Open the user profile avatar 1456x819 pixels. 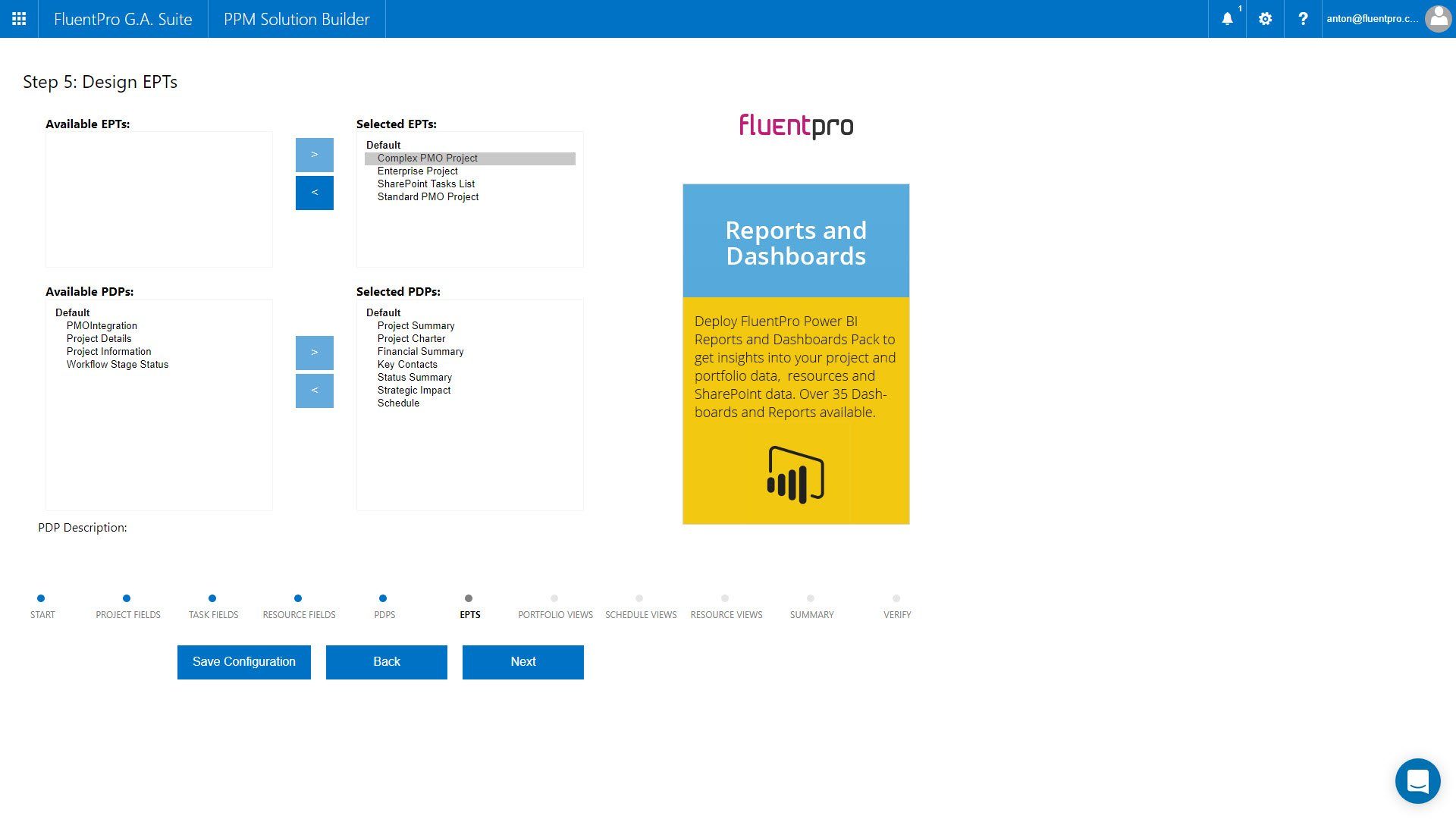pos(1437,19)
